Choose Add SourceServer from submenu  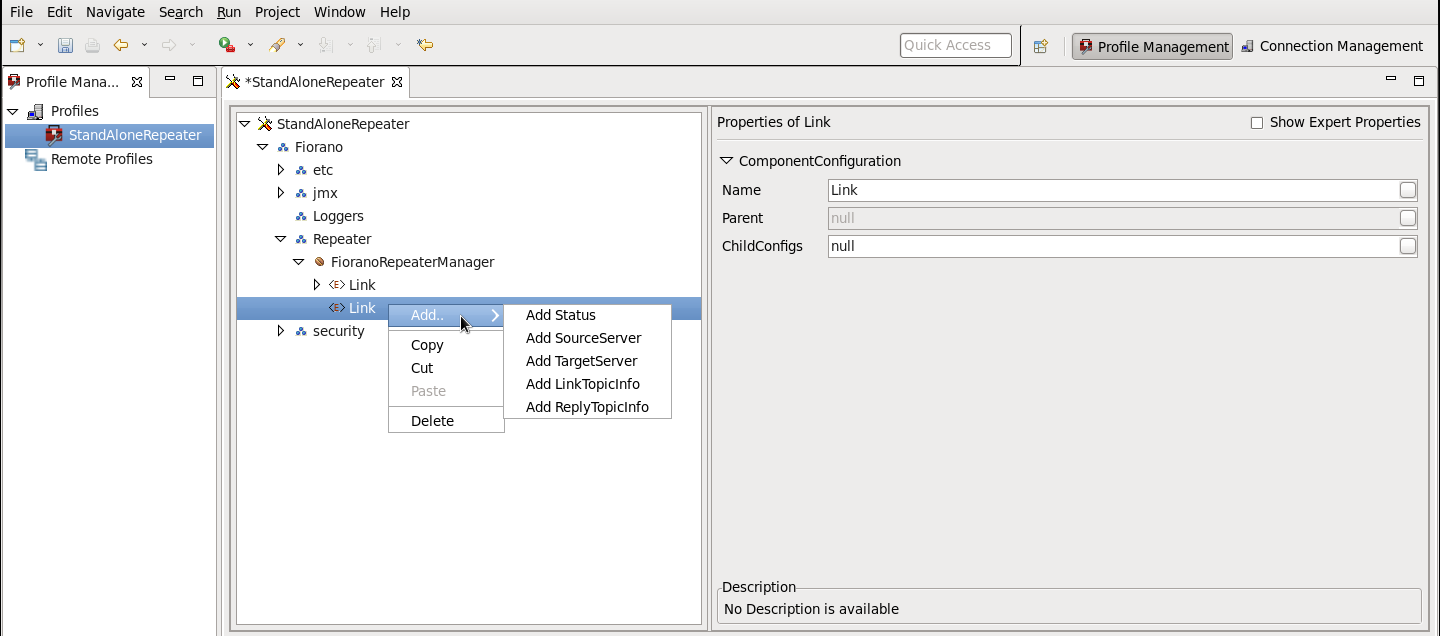[587, 338]
